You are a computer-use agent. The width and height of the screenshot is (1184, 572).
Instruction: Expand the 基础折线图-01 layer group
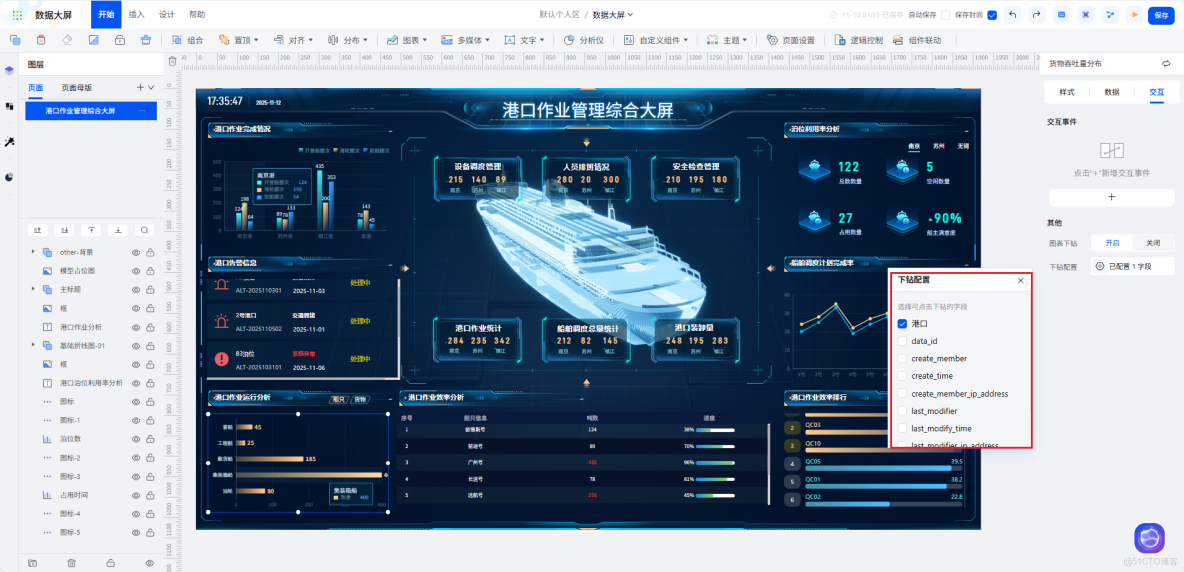[x=32, y=345]
